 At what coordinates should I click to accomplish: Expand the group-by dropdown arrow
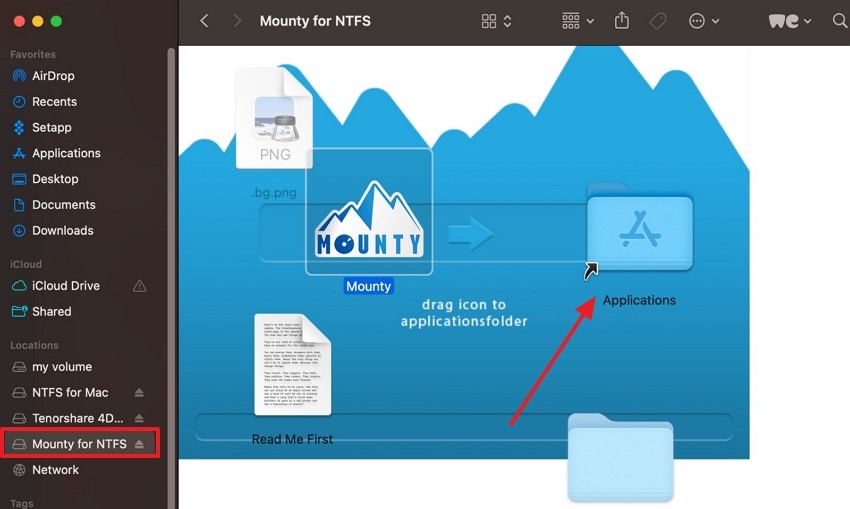590,21
